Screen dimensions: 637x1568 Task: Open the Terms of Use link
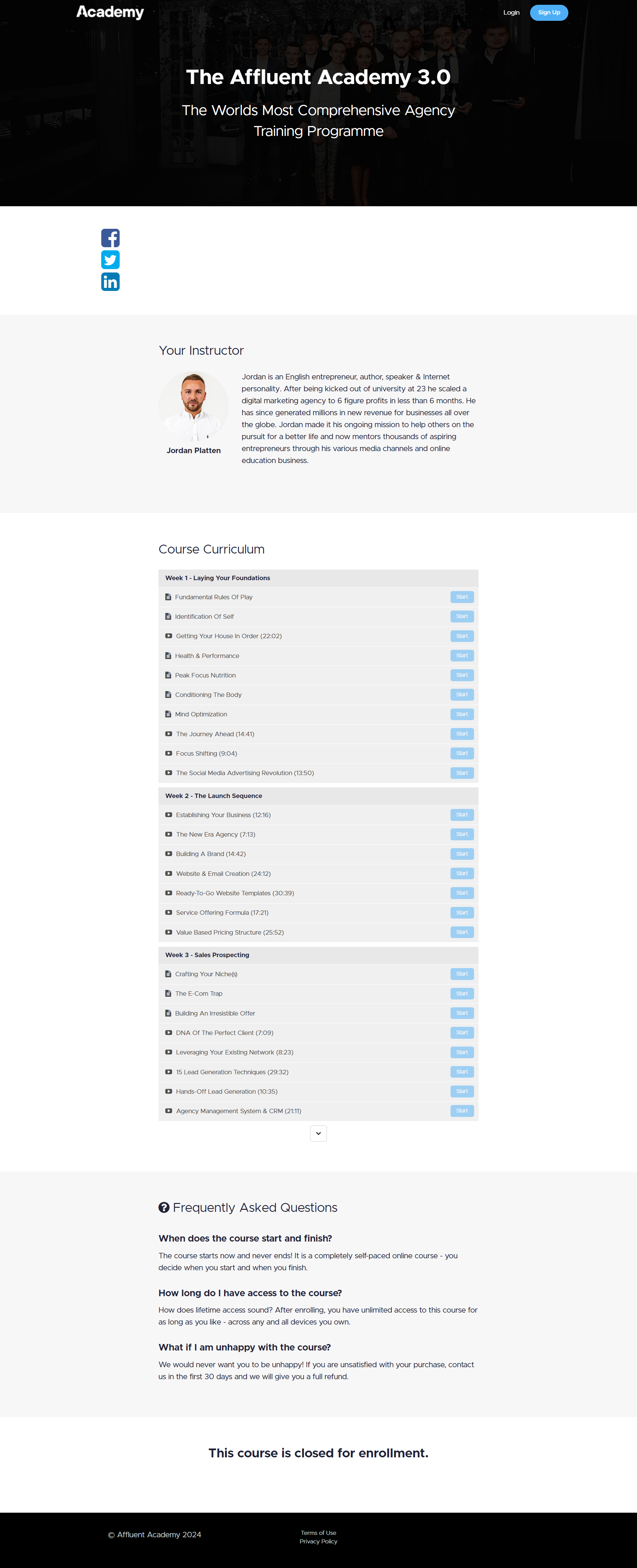click(x=318, y=1533)
